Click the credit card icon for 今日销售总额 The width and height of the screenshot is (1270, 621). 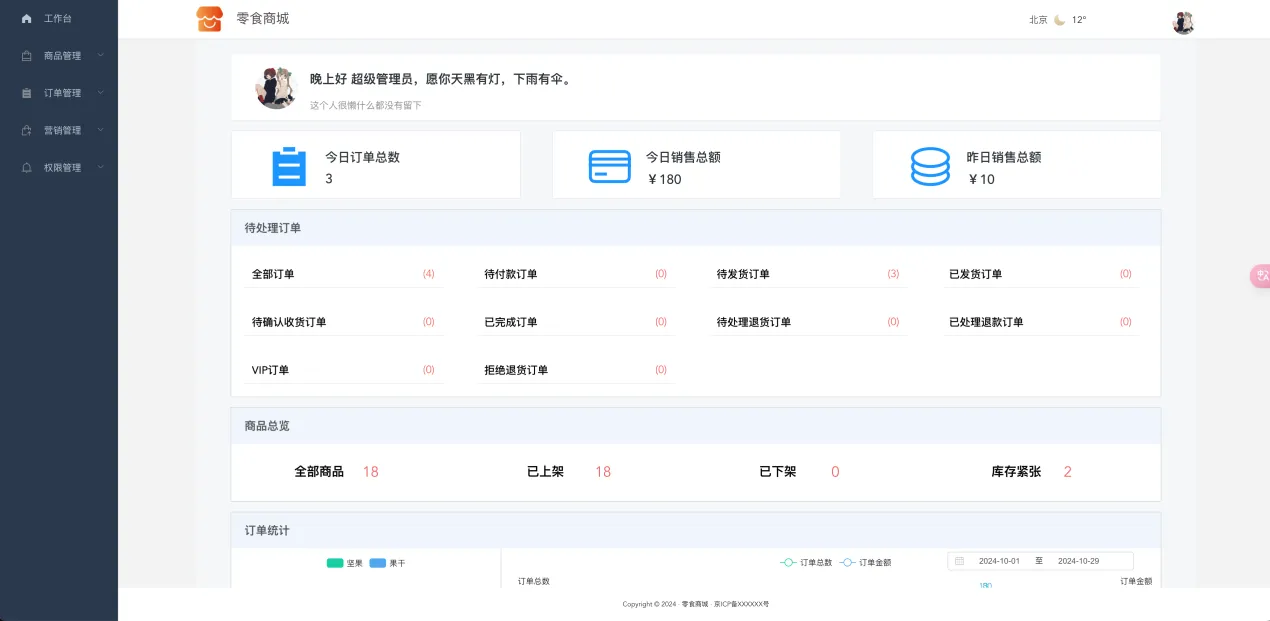coord(609,166)
